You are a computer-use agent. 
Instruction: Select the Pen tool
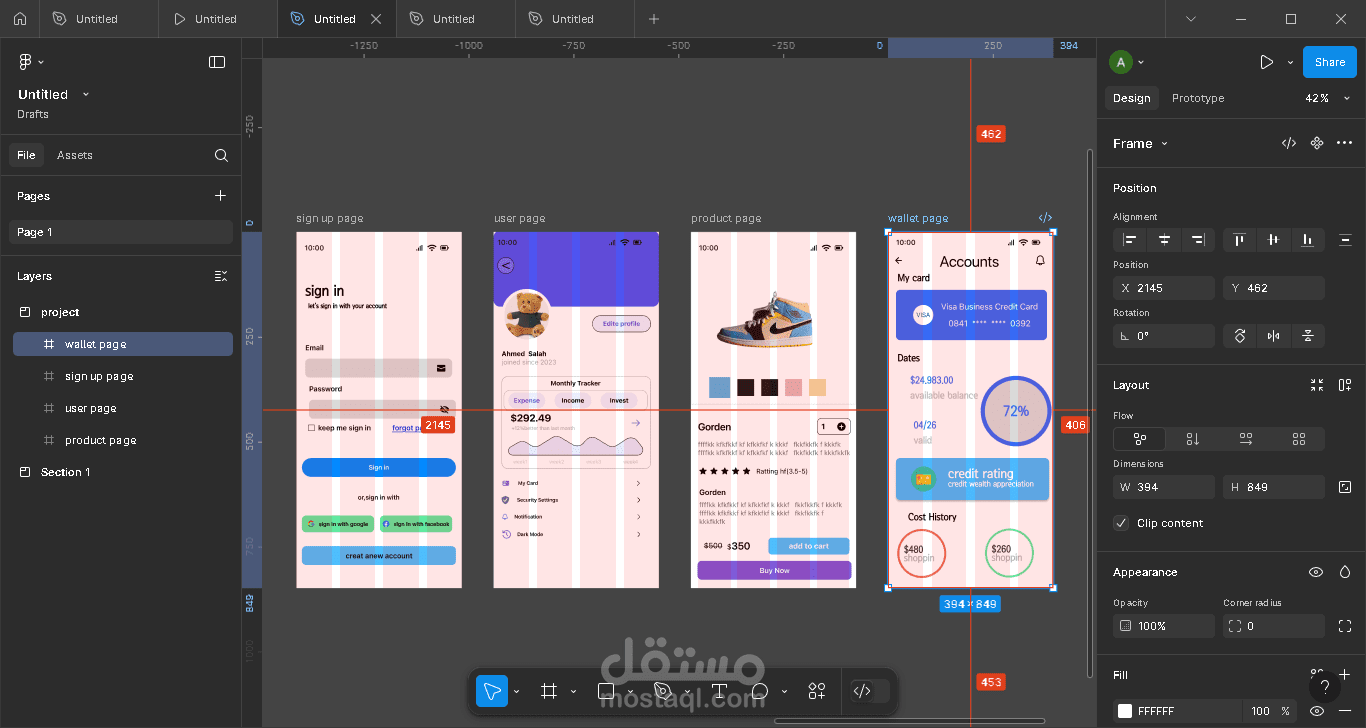[662, 691]
